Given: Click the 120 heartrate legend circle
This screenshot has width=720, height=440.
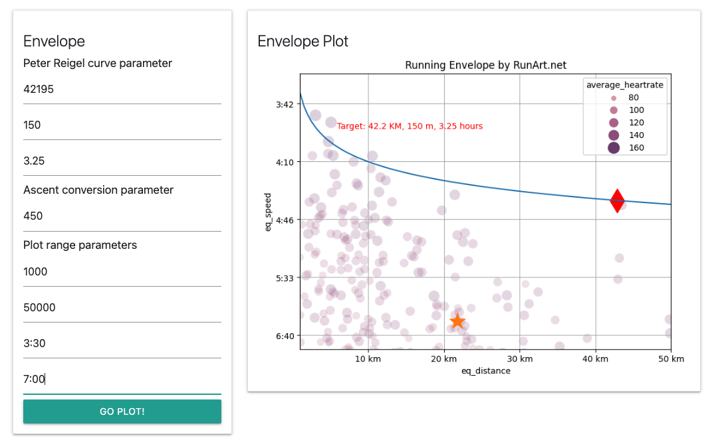Looking at the screenshot, I should tap(613, 123).
